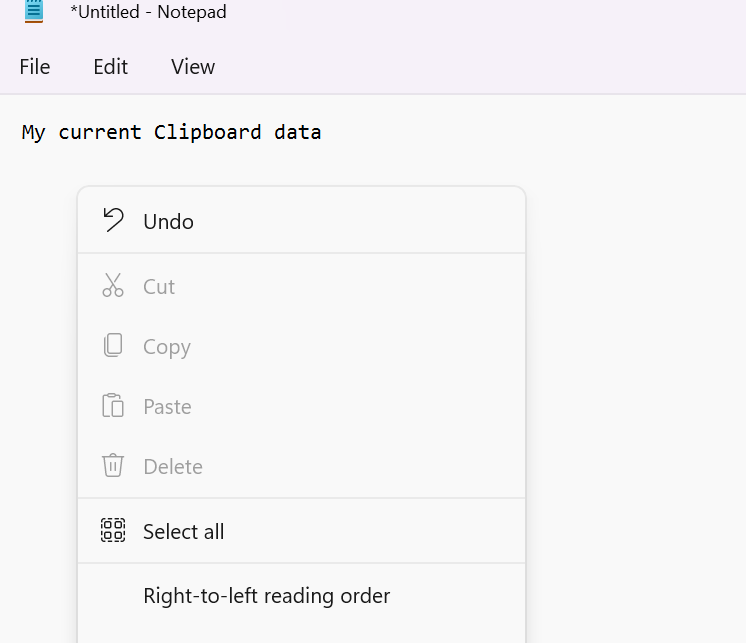This screenshot has height=643, width=746.
Task: Click the scissors Cut icon
Action: (113, 285)
